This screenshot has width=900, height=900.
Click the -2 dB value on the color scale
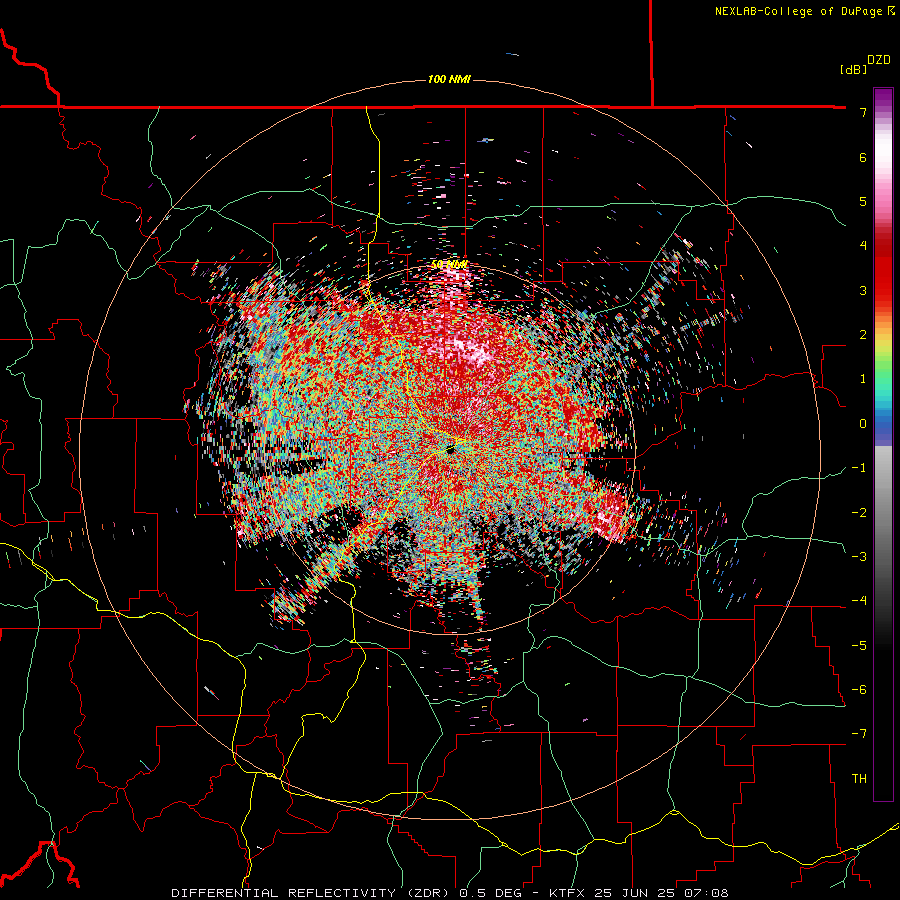pos(859,513)
